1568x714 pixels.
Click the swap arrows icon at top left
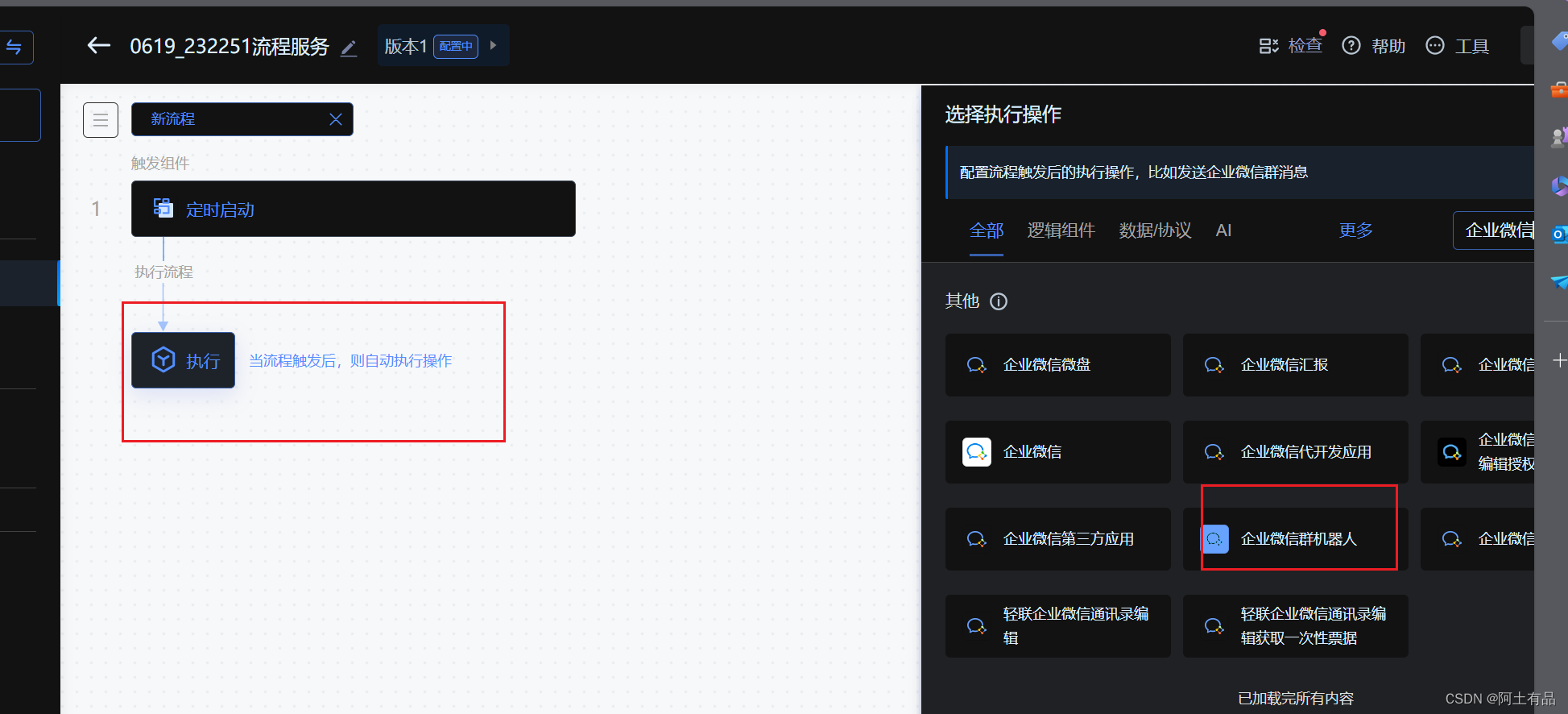(14, 47)
